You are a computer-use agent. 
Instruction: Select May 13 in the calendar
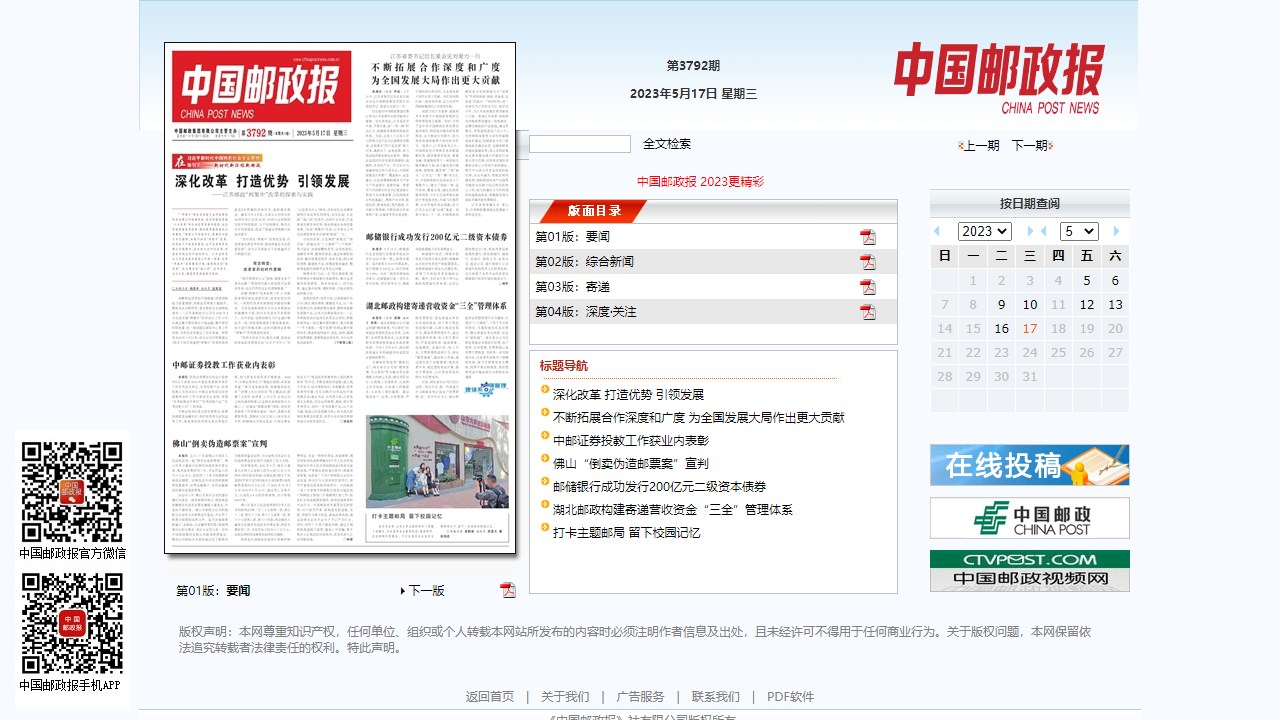pos(1115,304)
